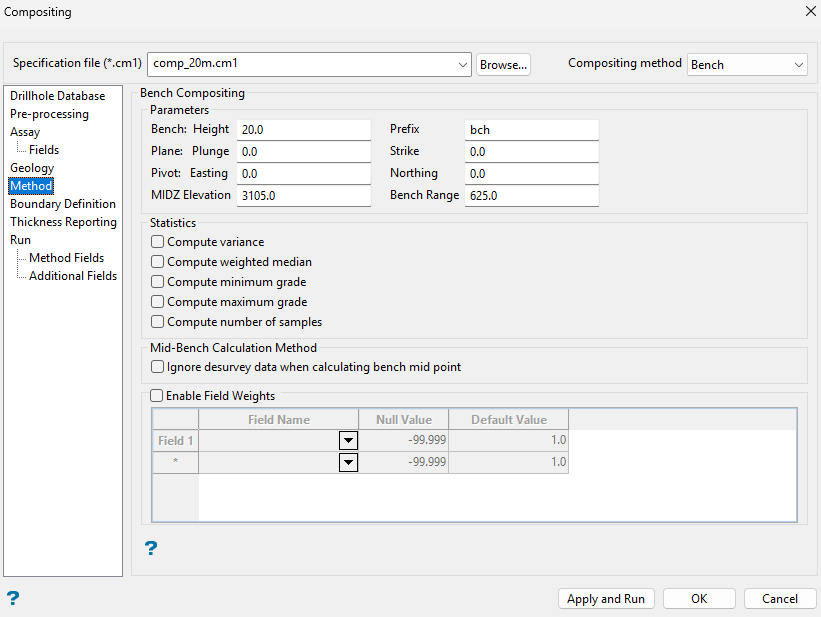Click the Plane Plunge input field
Image resolution: width=821 pixels, height=617 pixels.
[304, 151]
